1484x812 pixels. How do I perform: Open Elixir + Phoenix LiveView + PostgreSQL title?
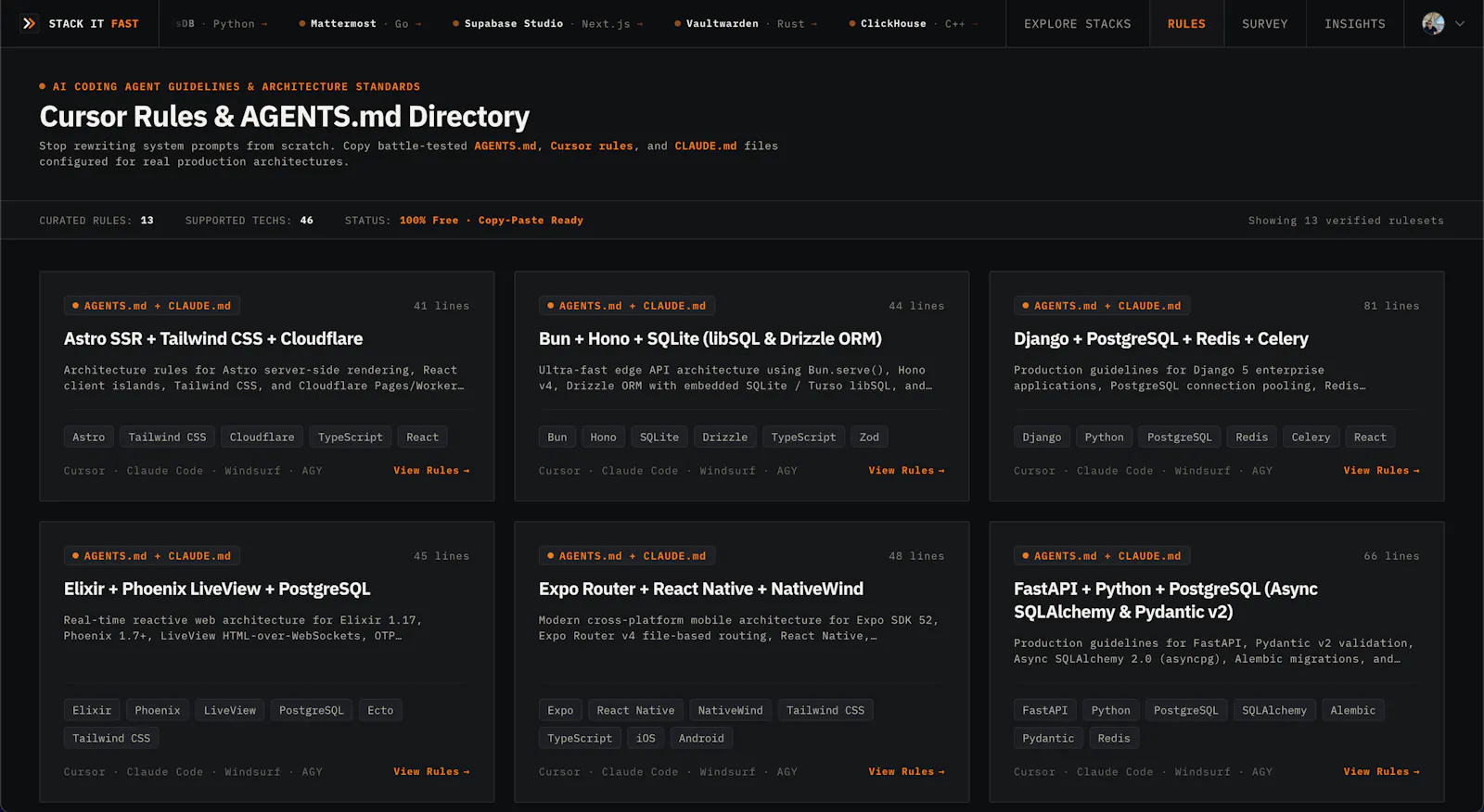pyautogui.click(x=217, y=590)
